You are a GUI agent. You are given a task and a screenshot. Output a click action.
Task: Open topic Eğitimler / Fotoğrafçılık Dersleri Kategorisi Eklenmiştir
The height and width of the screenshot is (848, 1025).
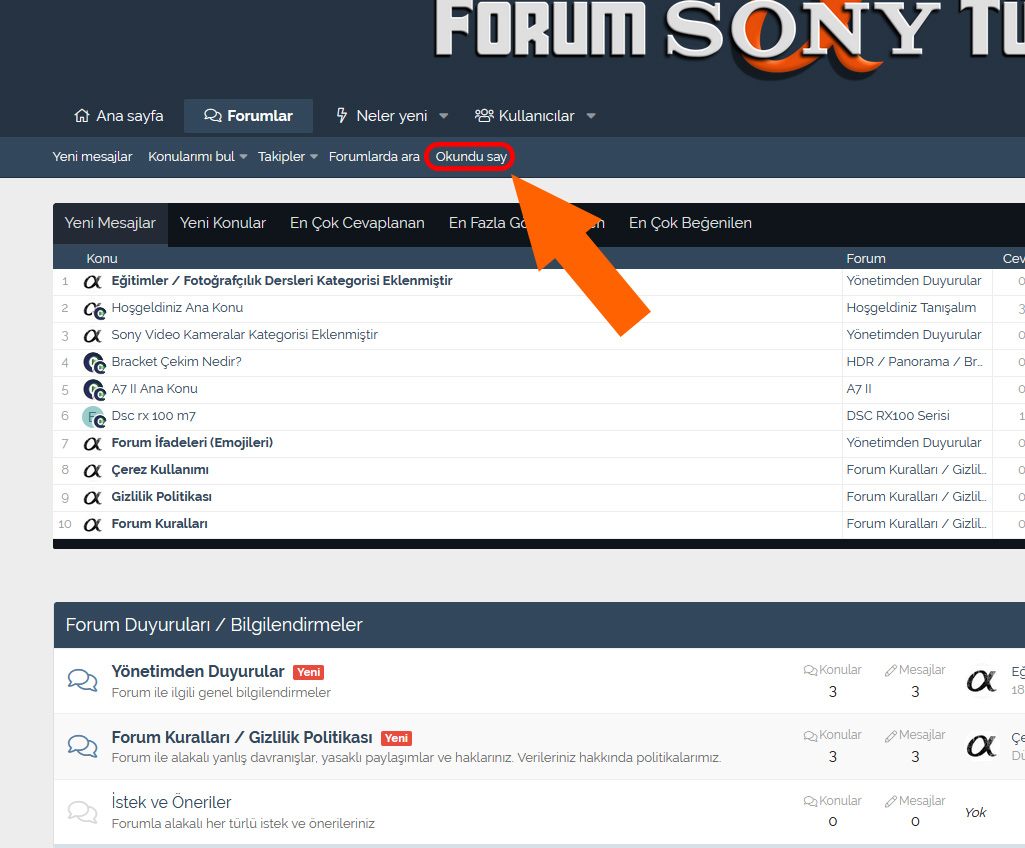coord(282,281)
